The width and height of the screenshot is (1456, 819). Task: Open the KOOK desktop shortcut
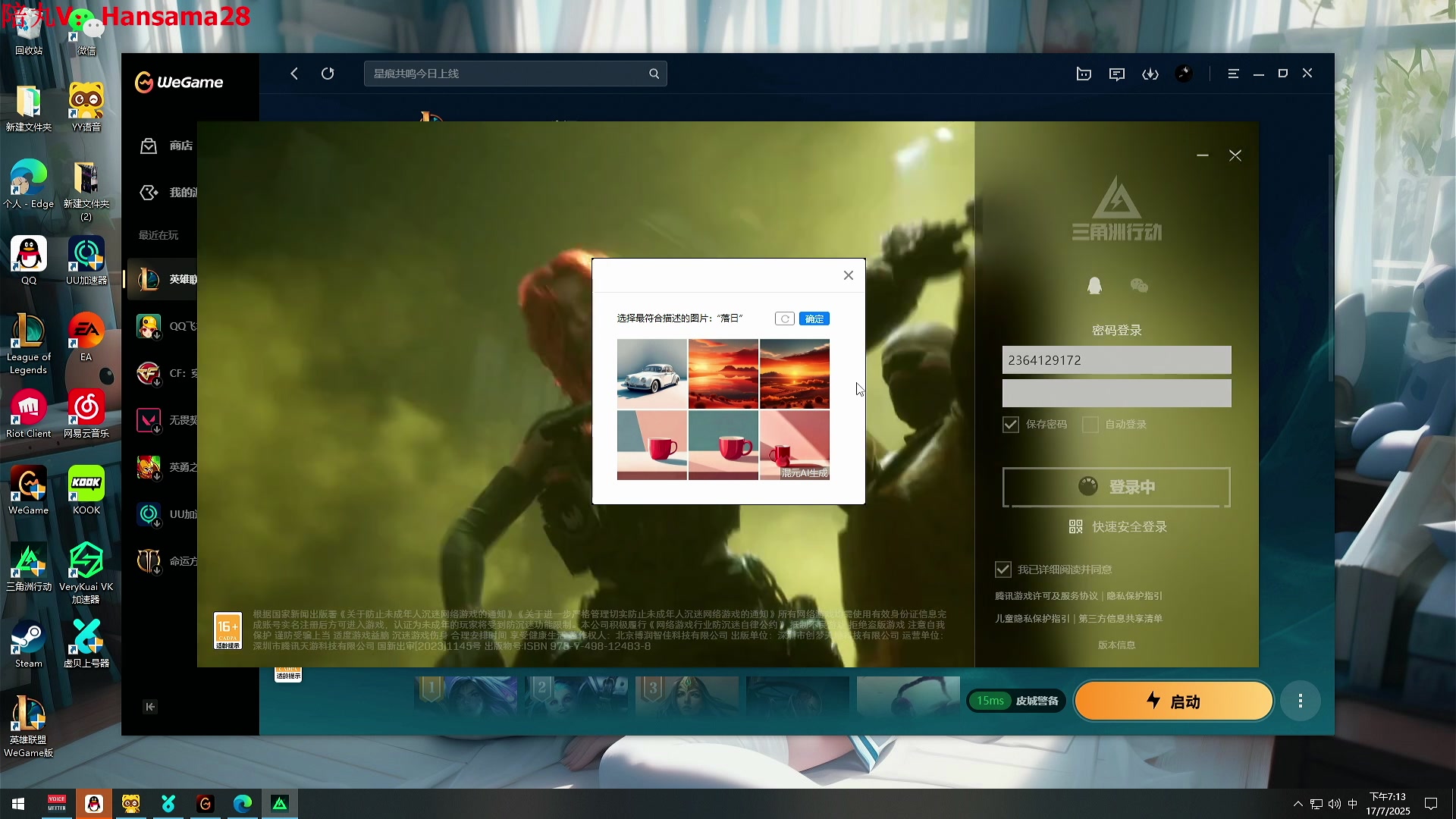click(86, 491)
